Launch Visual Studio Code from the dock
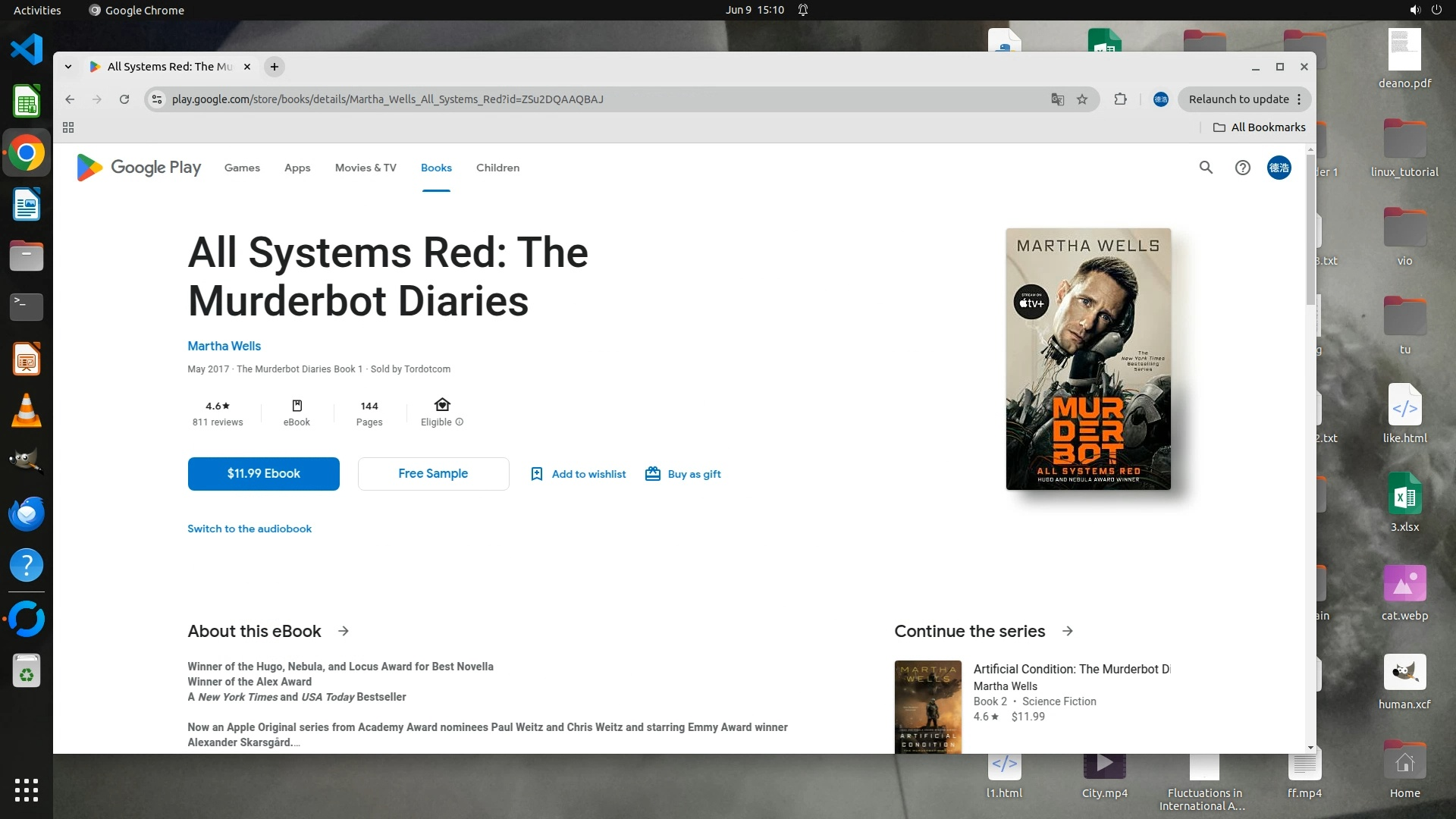This screenshot has height=819, width=1456. pyautogui.click(x=27, y=50)
